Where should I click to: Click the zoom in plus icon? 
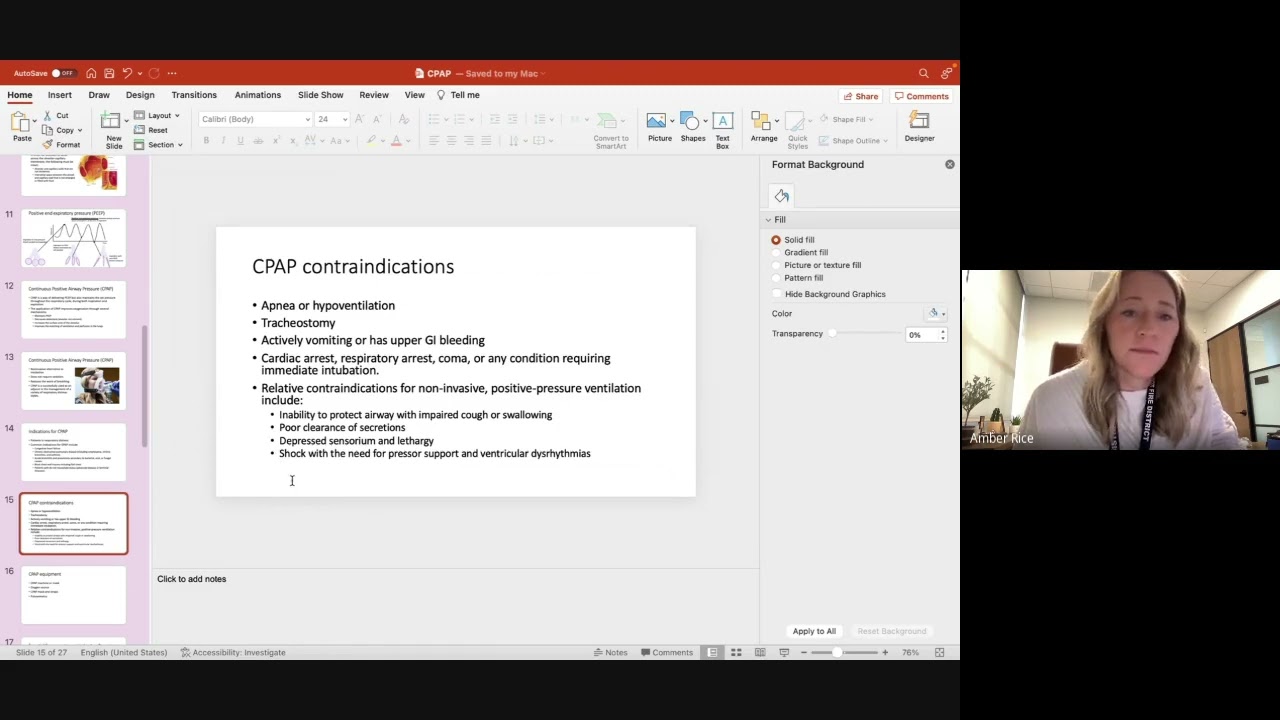point(884,652)
